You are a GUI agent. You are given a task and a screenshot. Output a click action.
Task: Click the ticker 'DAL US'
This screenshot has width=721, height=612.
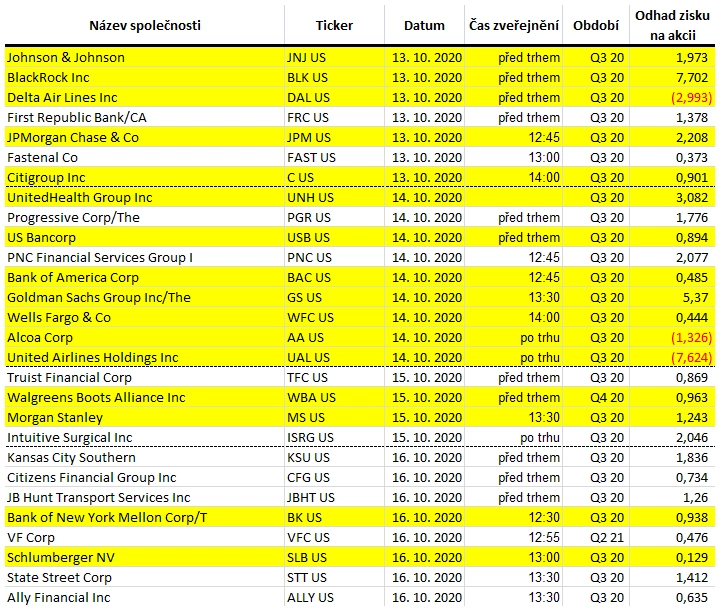pos(308,97)
